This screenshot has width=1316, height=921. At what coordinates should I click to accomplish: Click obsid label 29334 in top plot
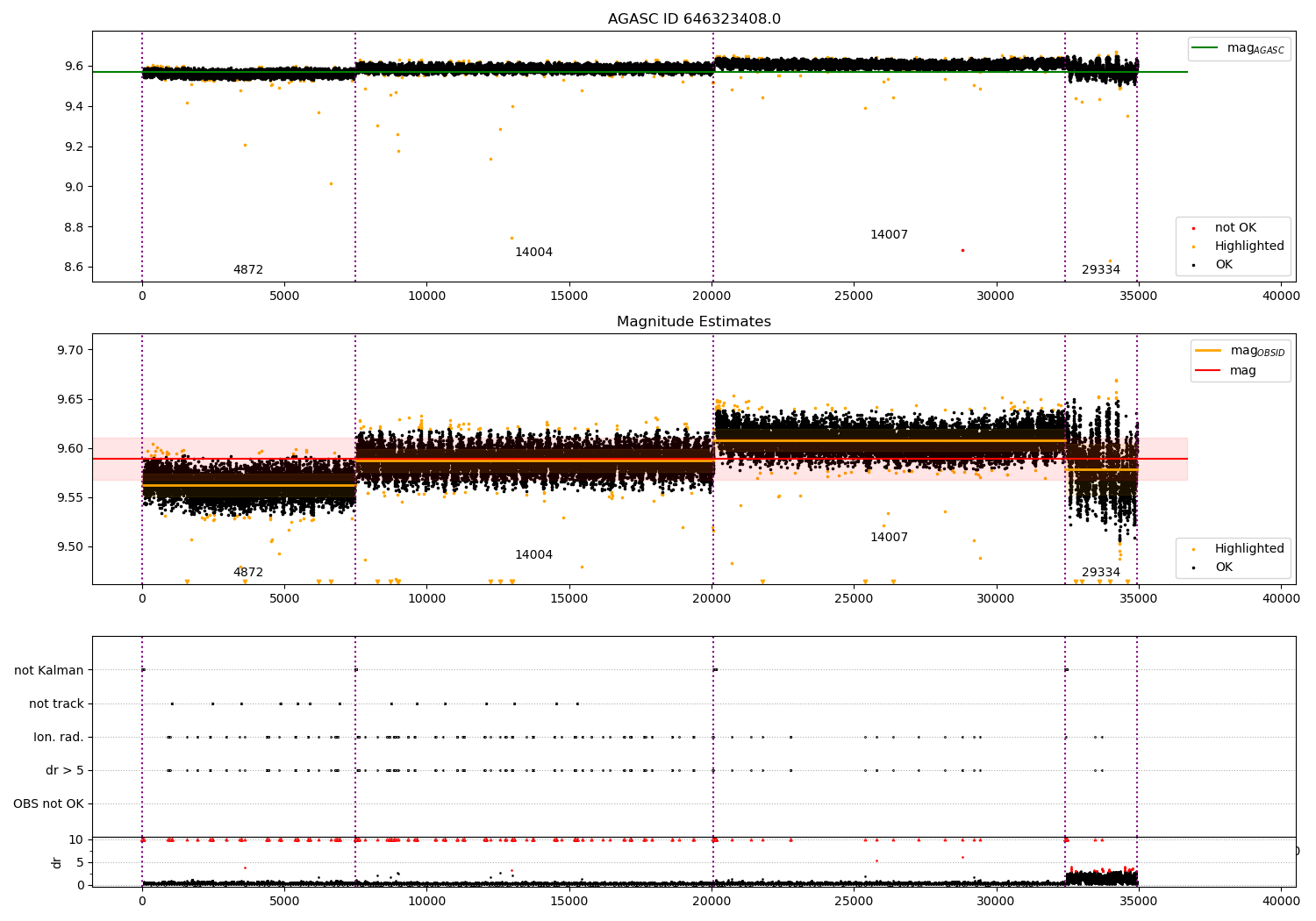coord(1100,270)
